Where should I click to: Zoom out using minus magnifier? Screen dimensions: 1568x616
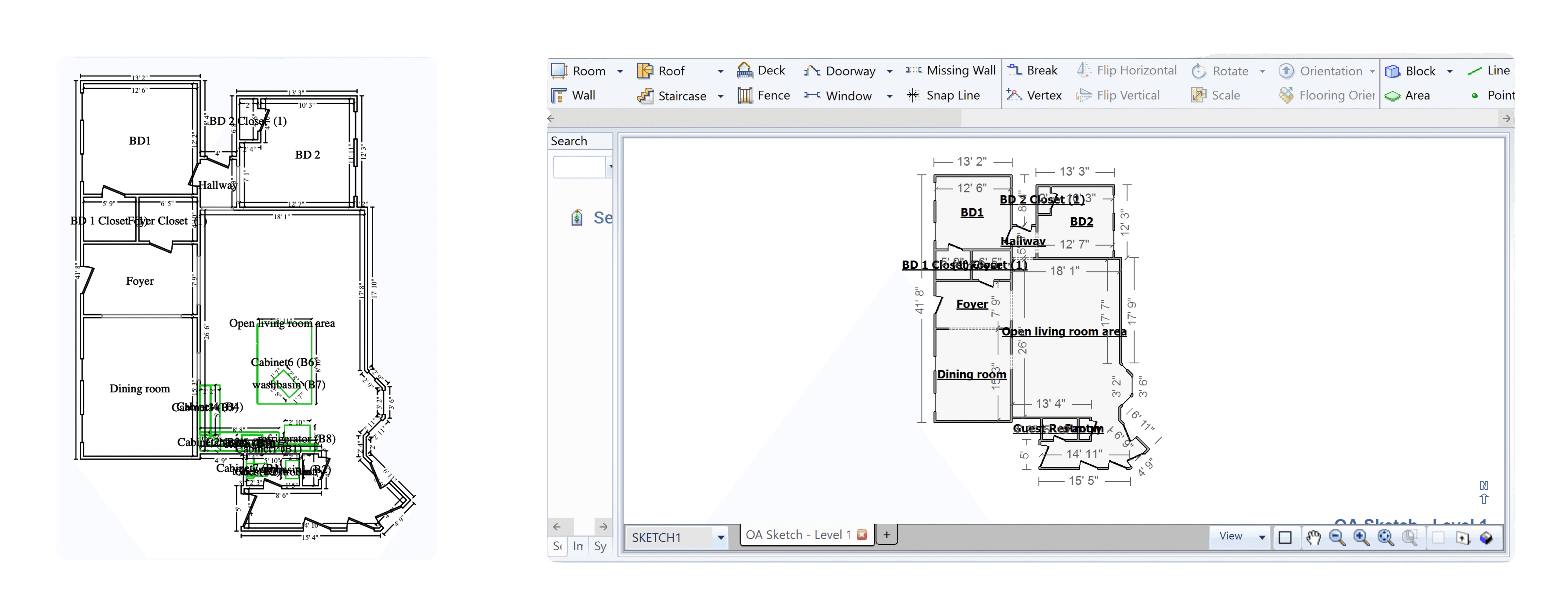click(1337, 538)
